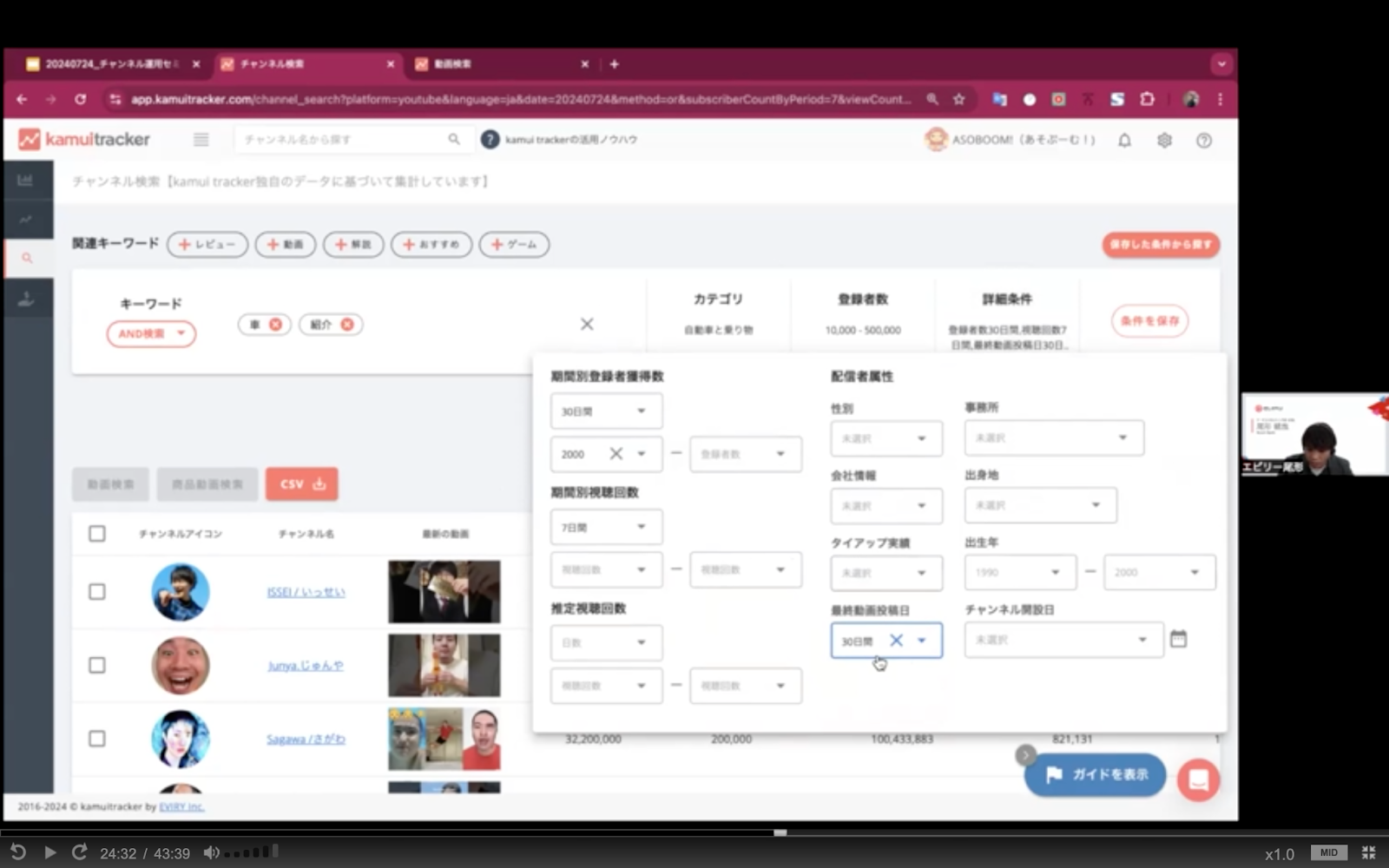Open the hamburger menu beside the logo
This screenshot has height=868, width=1389.
[201, 140]
